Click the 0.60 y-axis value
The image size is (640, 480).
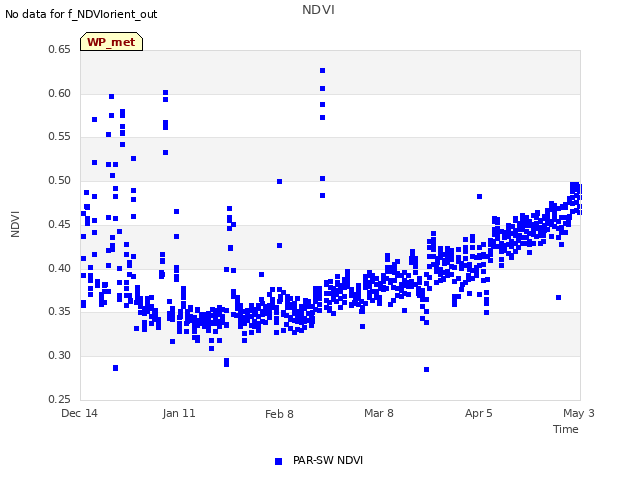(59, 93)
